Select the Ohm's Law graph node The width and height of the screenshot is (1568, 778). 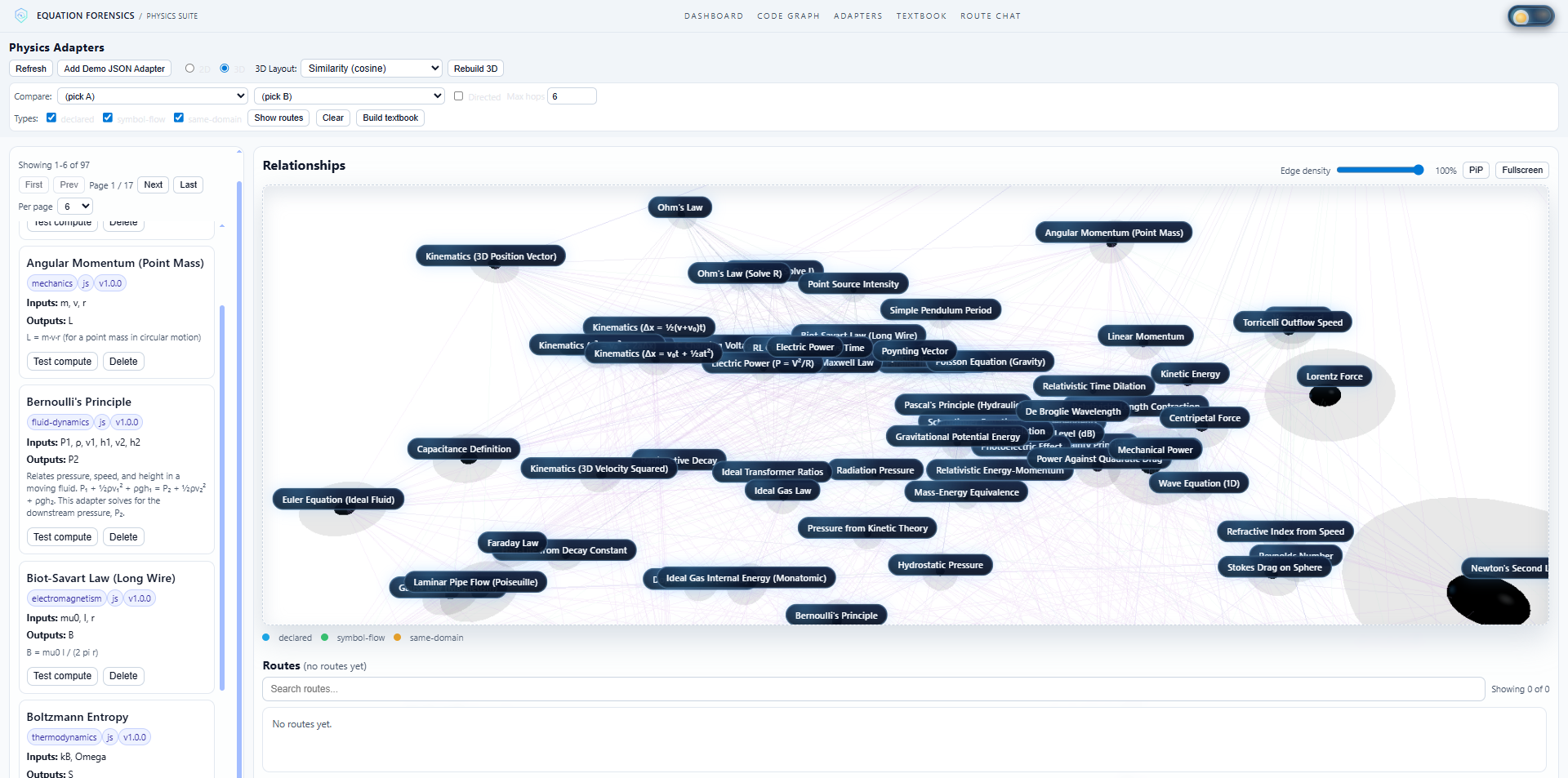(680, 207)
